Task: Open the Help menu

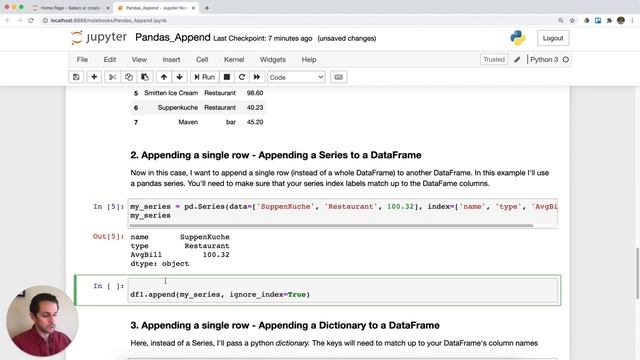Action: click(309, 60)
